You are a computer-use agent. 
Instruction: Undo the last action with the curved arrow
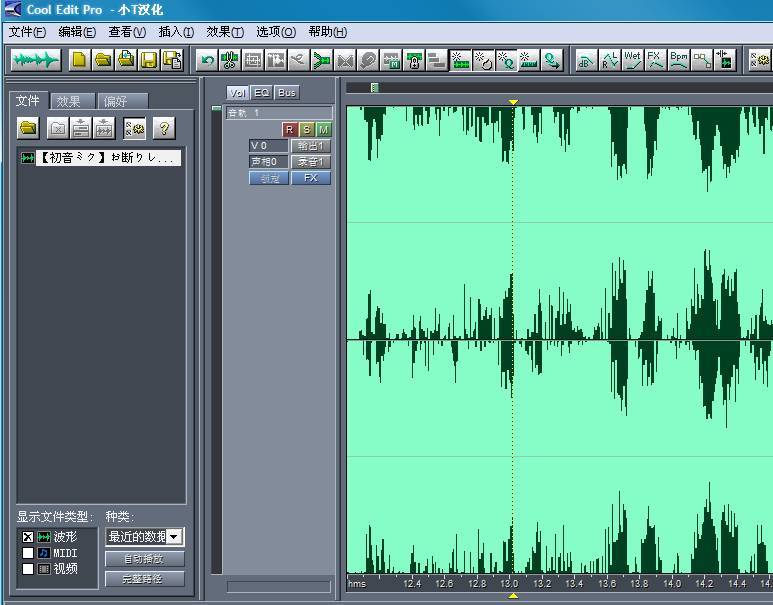207,61
